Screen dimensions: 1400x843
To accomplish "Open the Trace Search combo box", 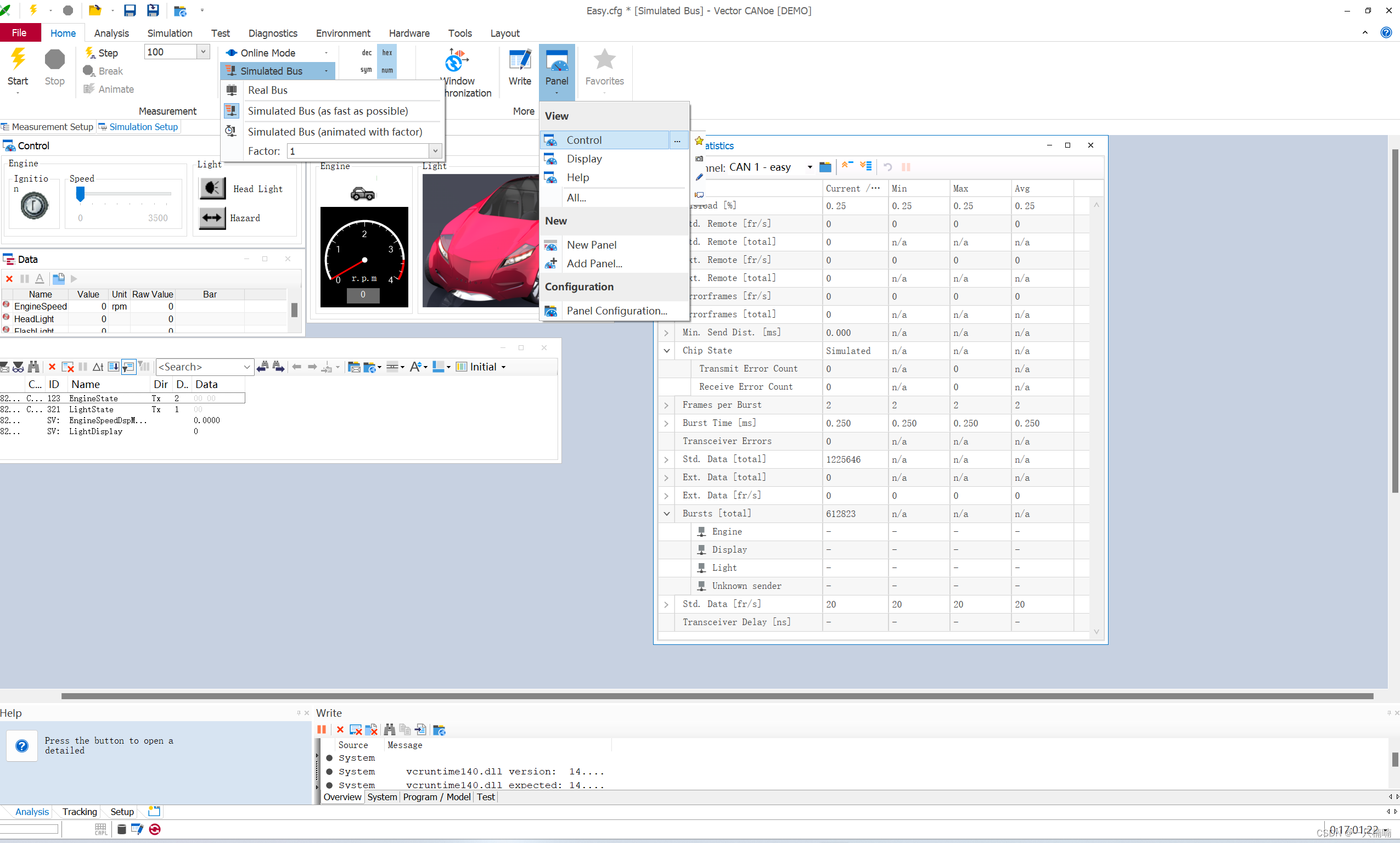I will (x=205, y=367).
